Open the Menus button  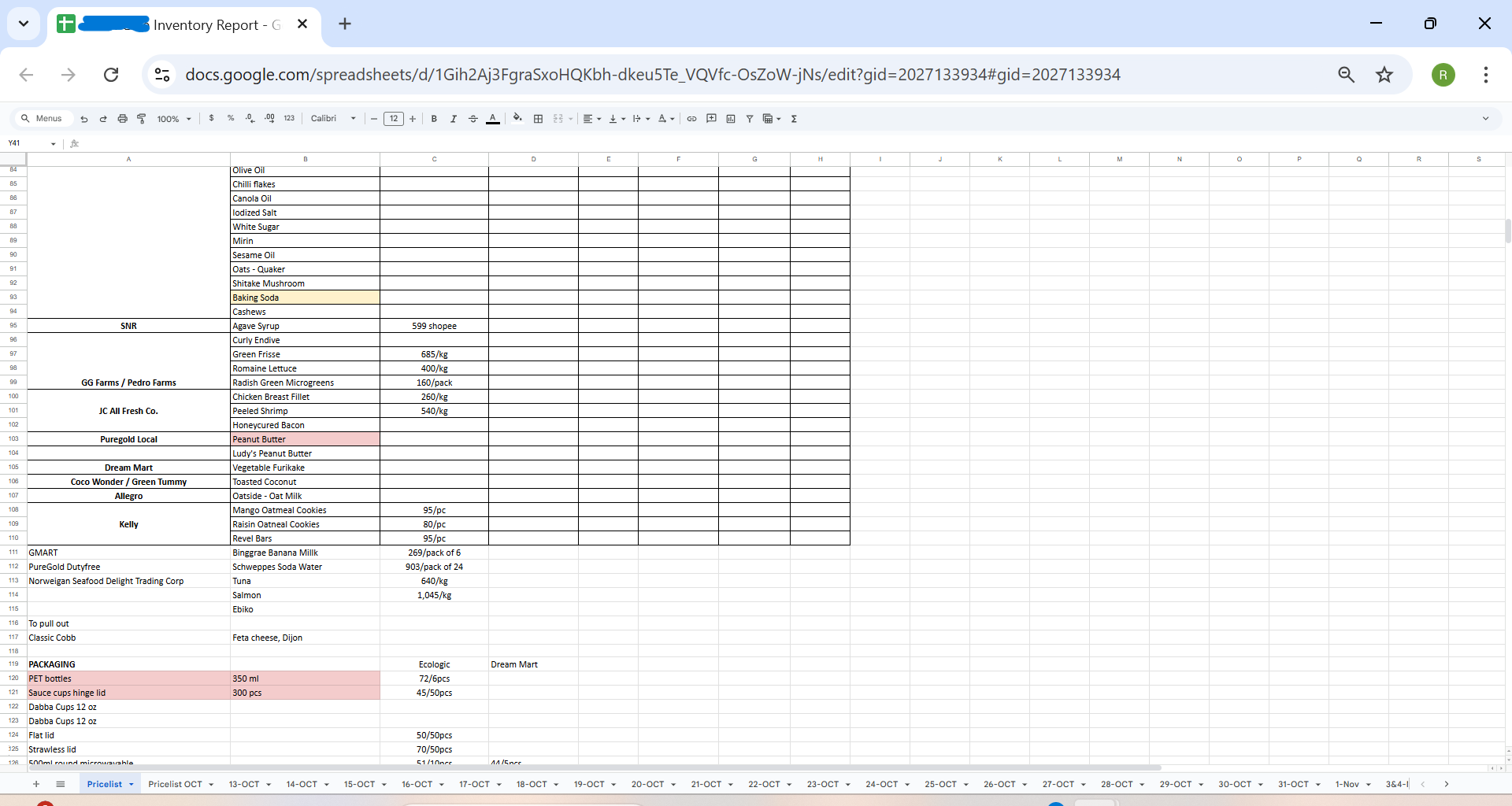click(x=43, y=118)
